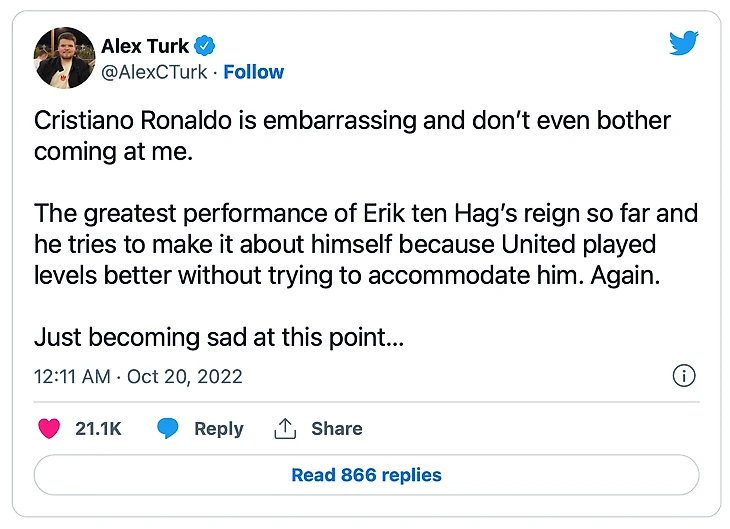Click the 'Erik ten Hag's reign' line
Screen dimensions: 730x529
[x=365, y=214]
